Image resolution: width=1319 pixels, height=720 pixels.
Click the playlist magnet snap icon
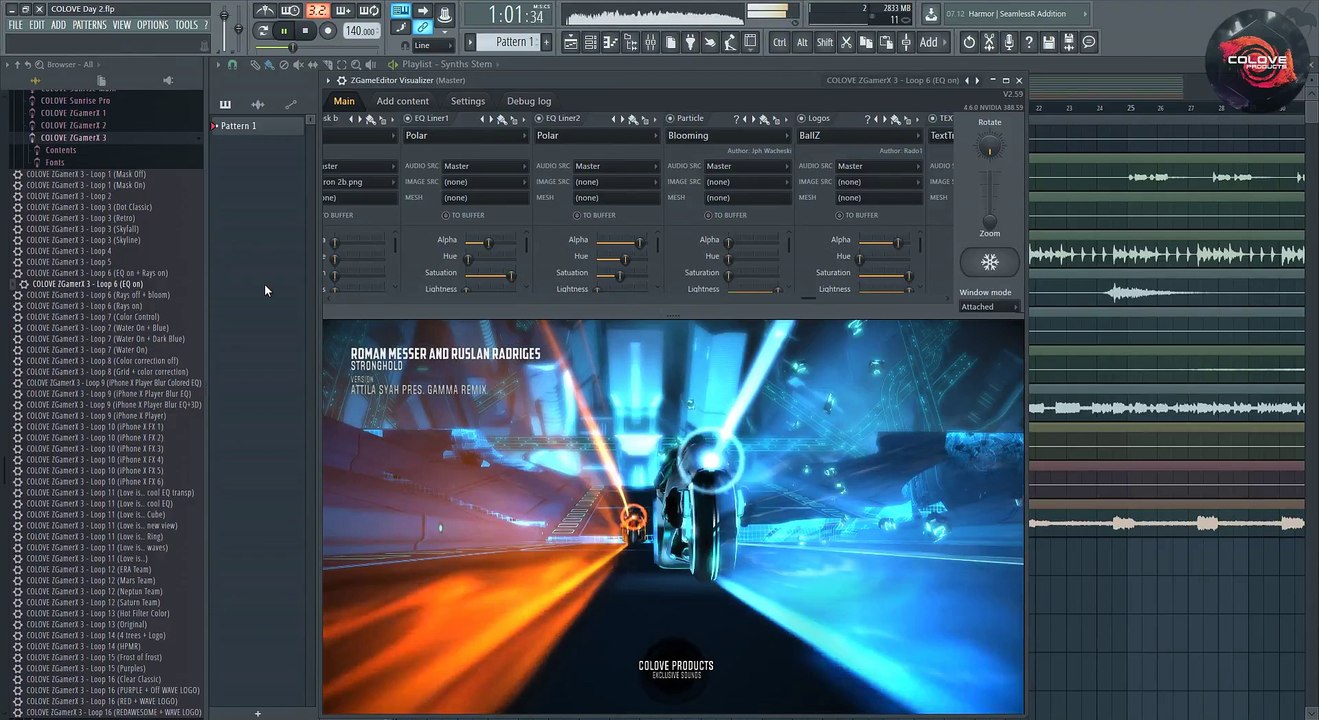(232, 64)
